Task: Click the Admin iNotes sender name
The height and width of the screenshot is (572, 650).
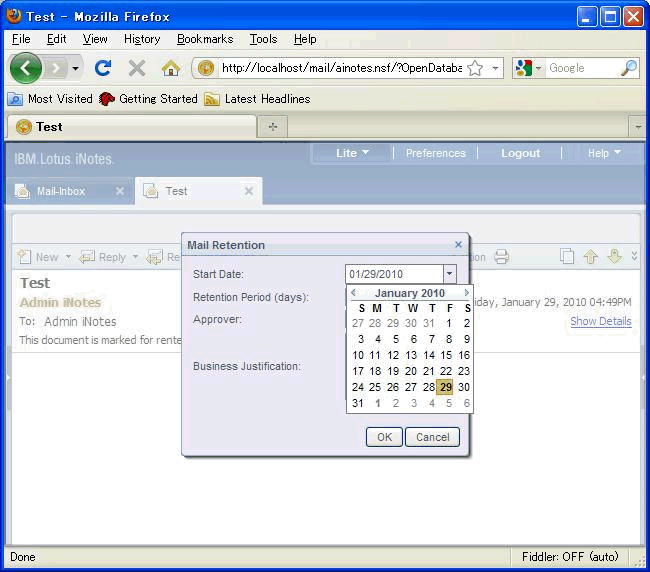Action: [61, 303]
